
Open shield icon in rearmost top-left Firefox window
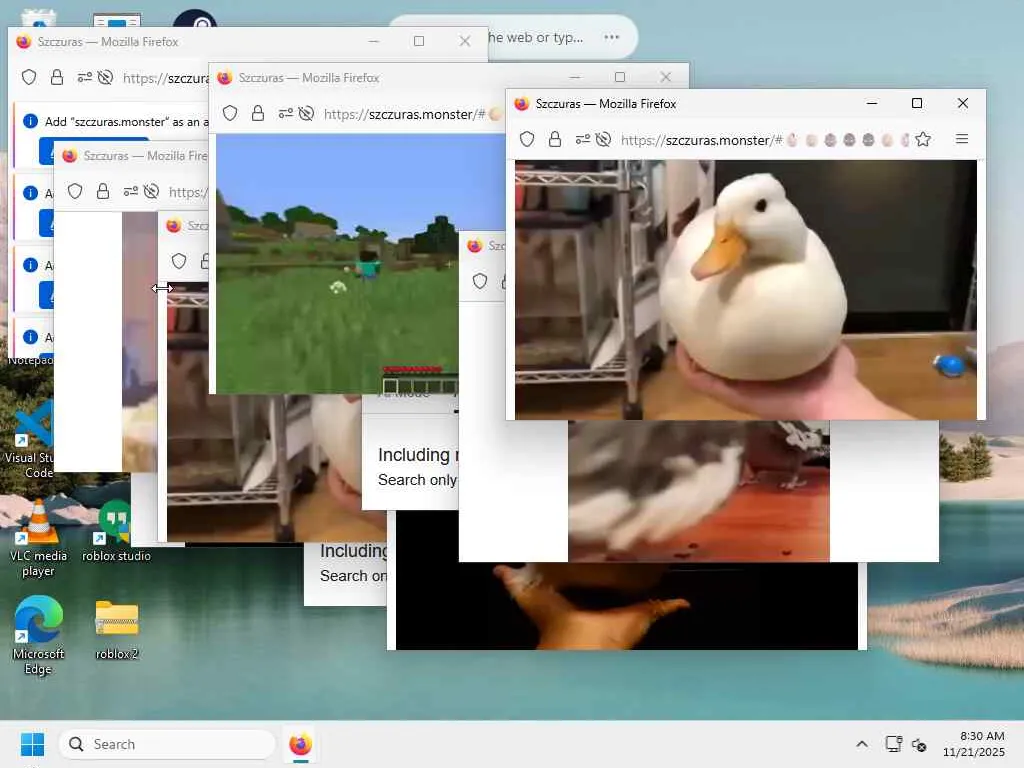(x=29, y=77)
